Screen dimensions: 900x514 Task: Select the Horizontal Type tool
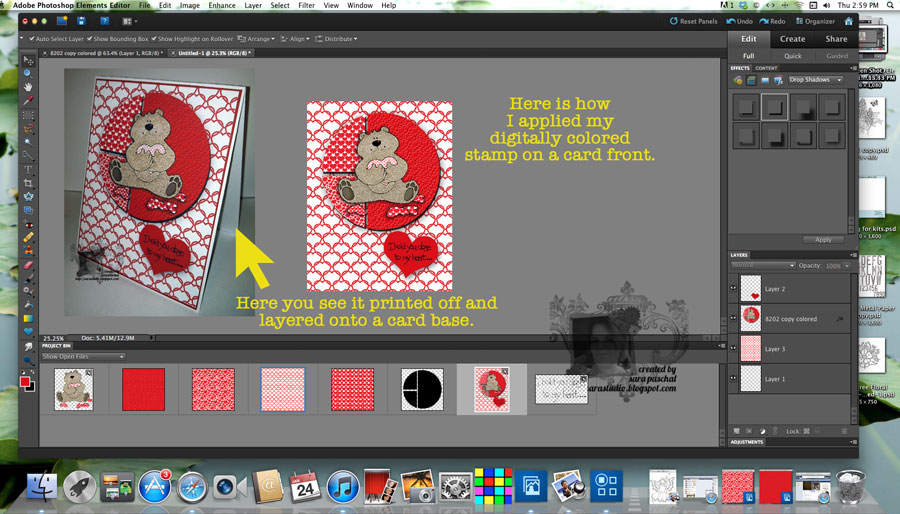pos(28,170)
